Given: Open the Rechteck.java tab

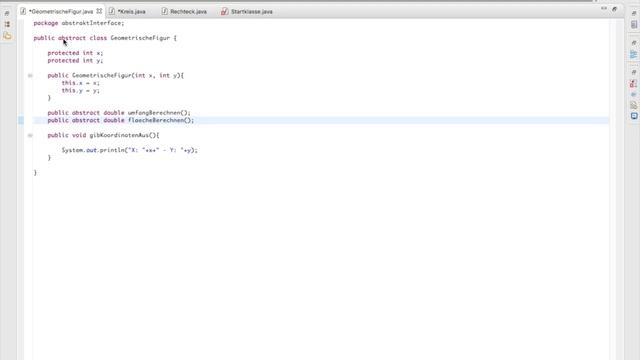Looking at the screenshot, I should coord(188,11).
